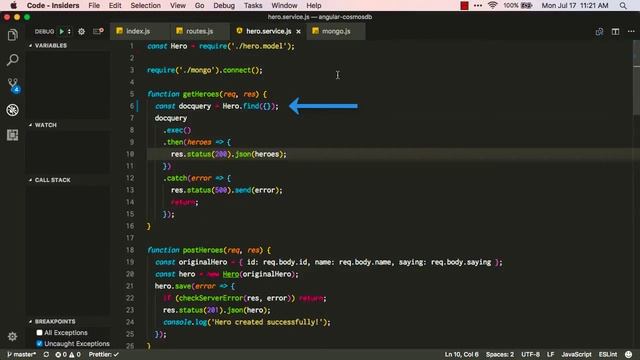This screenshot has height=360, width=640.
Task: Open the Selection menu
Action: coord(145,5)
